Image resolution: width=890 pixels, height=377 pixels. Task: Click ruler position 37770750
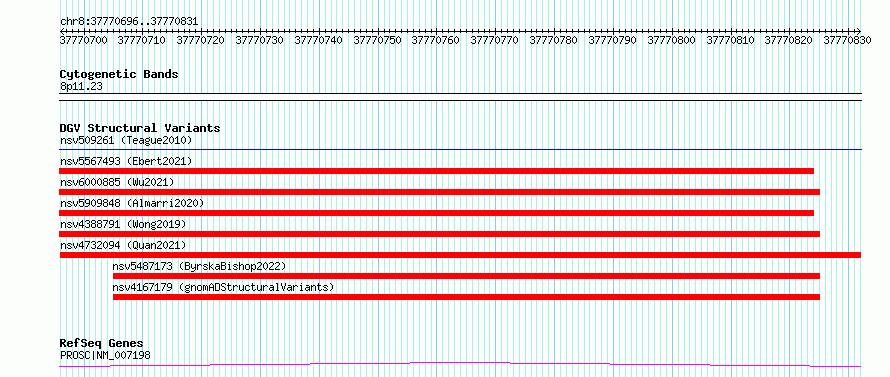[x=377, y=40]
